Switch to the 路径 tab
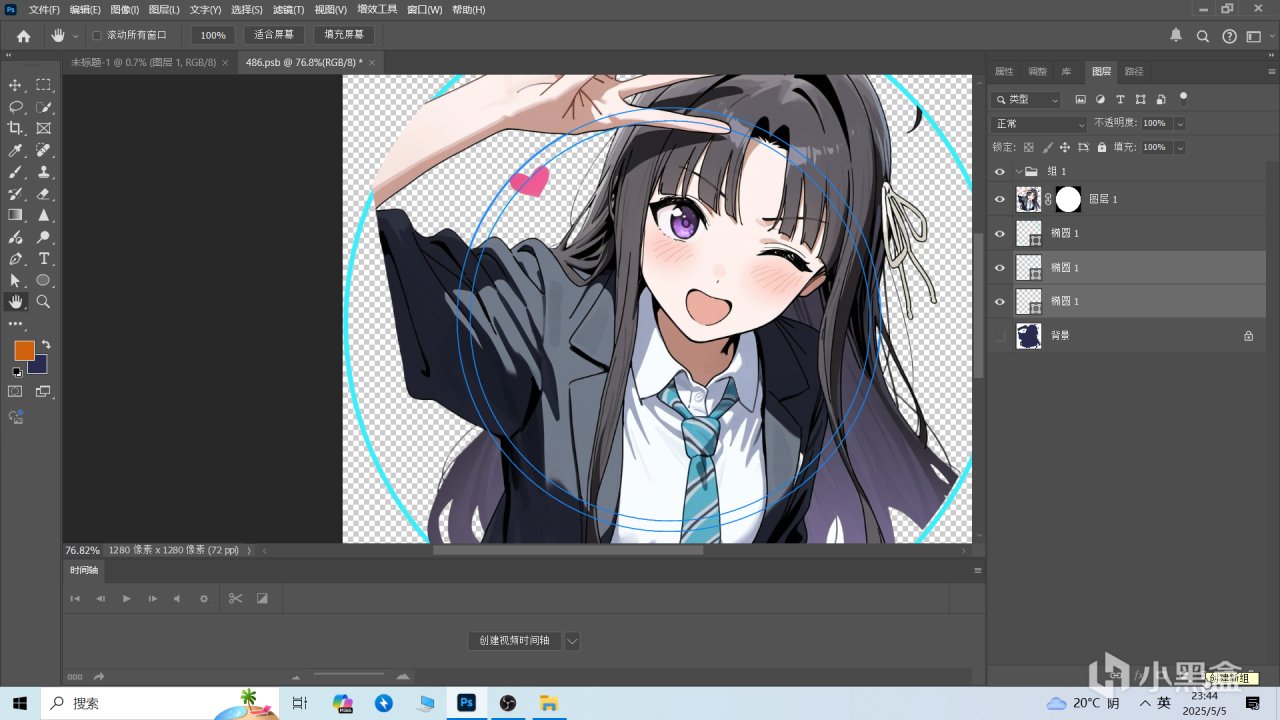Viewport: 1280px width, 720px height. [x=1134, y=71]
